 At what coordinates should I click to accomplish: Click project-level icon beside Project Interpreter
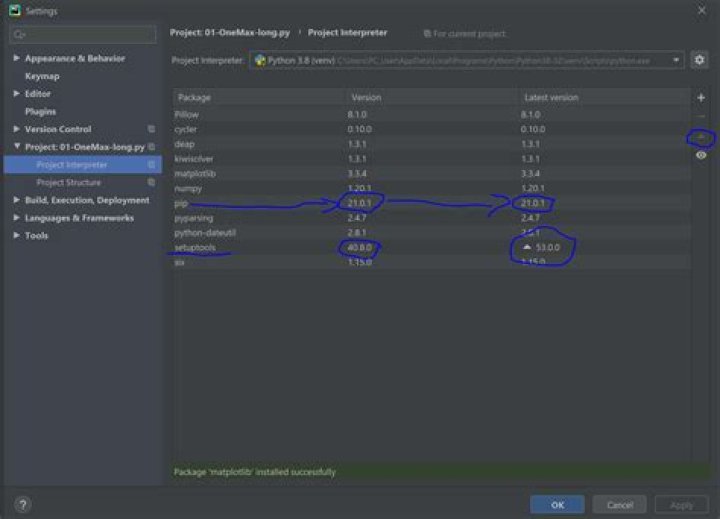click(151, 164)
